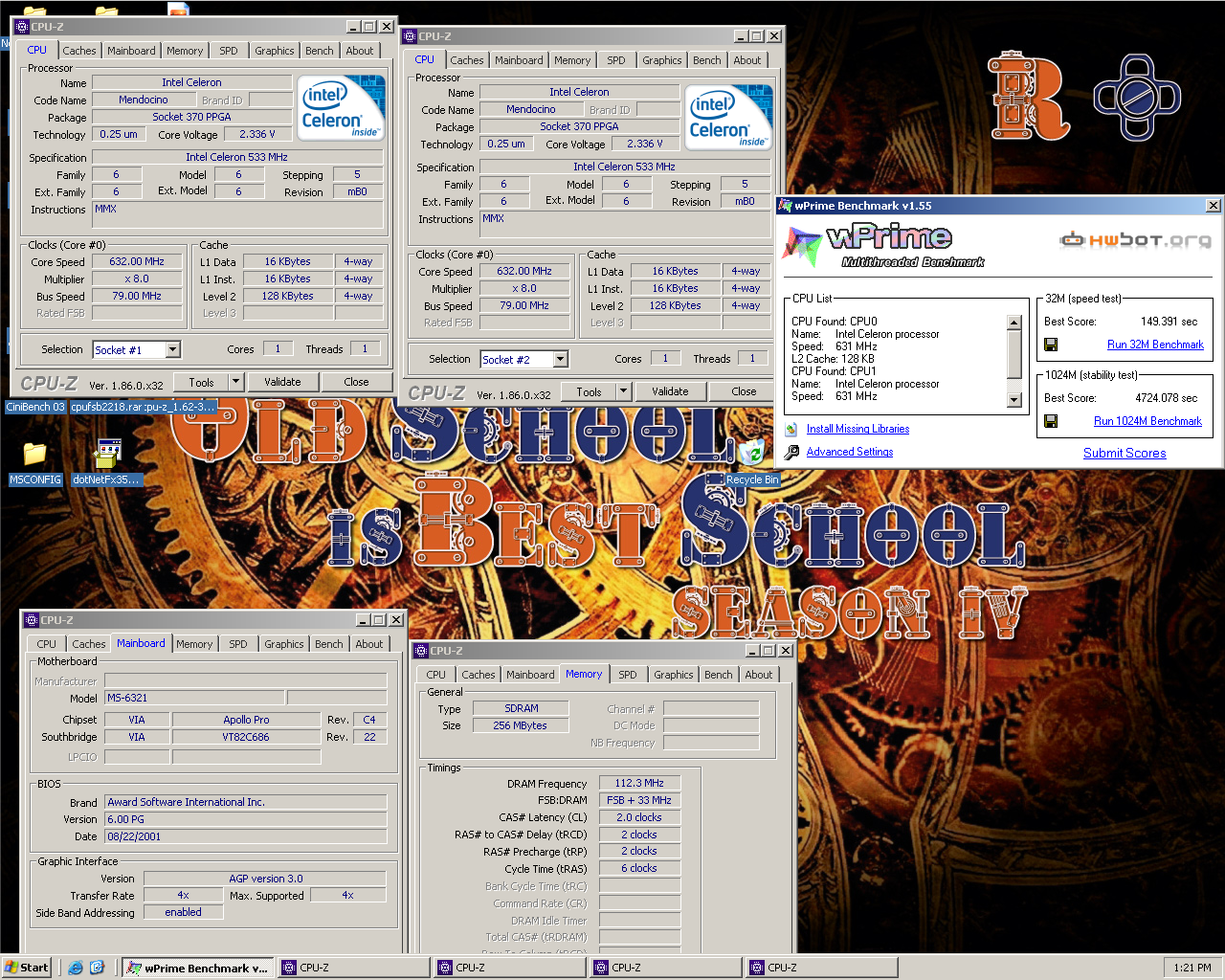Click the DRAM Frequency value 112.3 MHz
The image size is (1225, 980).
point(639,783)
